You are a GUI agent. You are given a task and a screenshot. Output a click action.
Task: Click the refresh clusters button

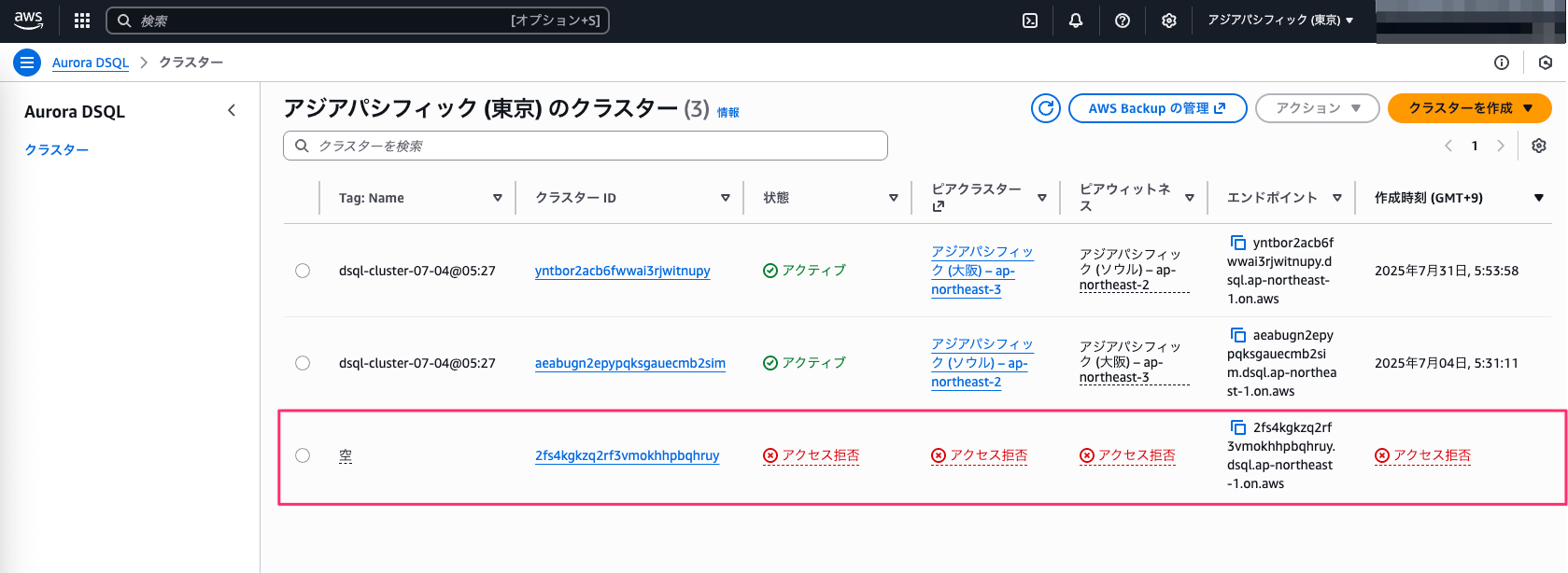pos(1046,108)
